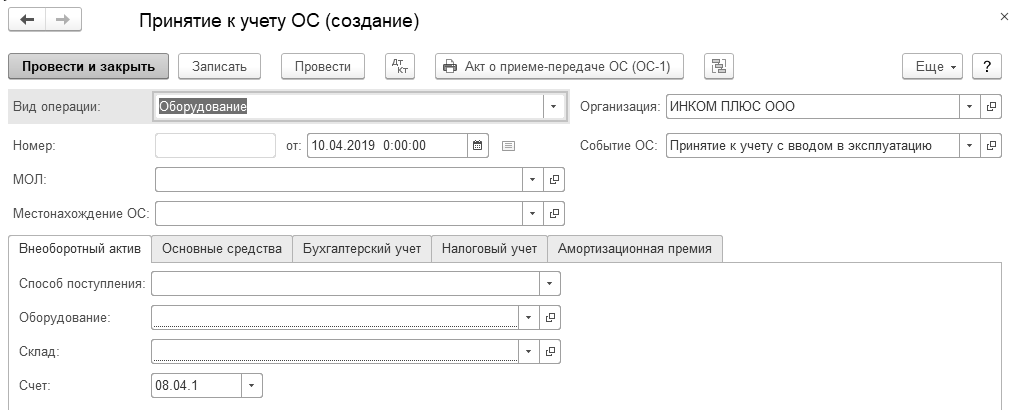Open the Организация record link icon

tap(991, 106)
